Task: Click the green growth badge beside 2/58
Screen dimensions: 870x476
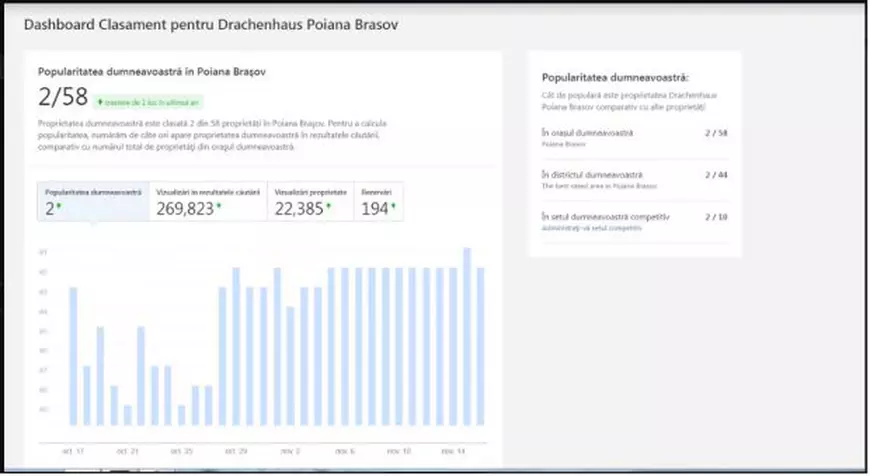Action: tap(149, 102)
